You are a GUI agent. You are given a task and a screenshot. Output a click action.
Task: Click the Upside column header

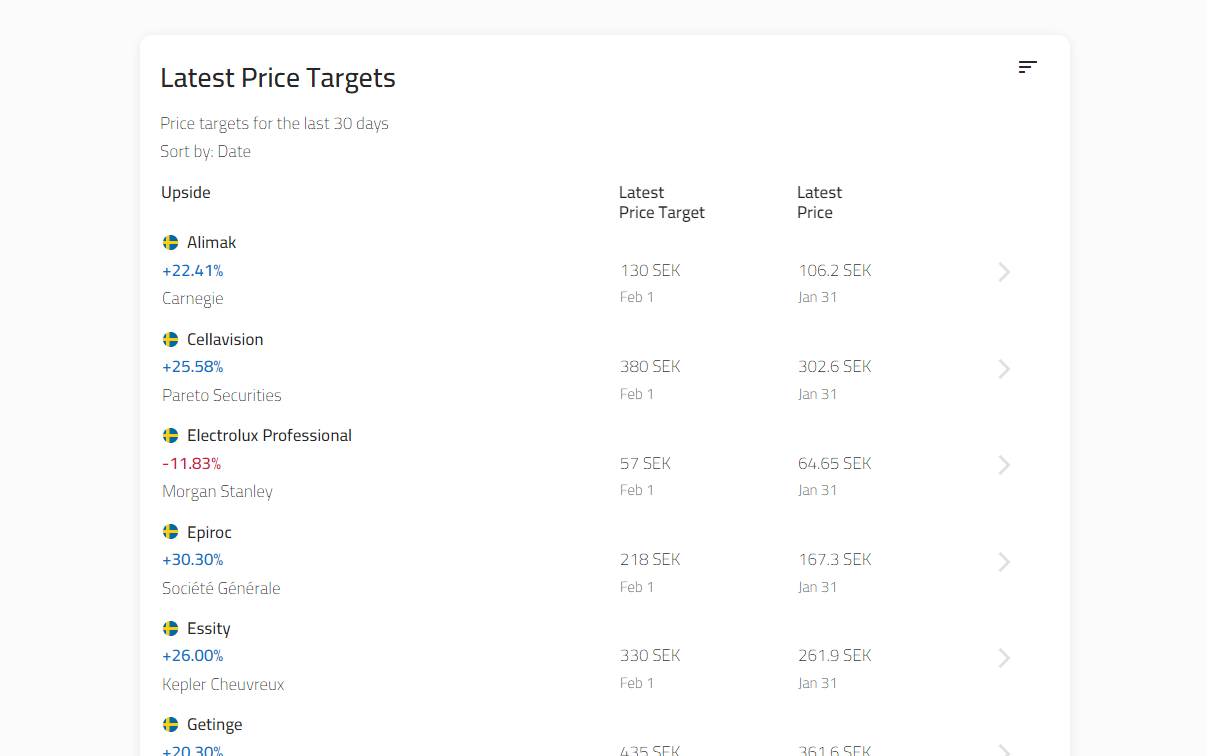pyautogui.click(x=186, y=193)
